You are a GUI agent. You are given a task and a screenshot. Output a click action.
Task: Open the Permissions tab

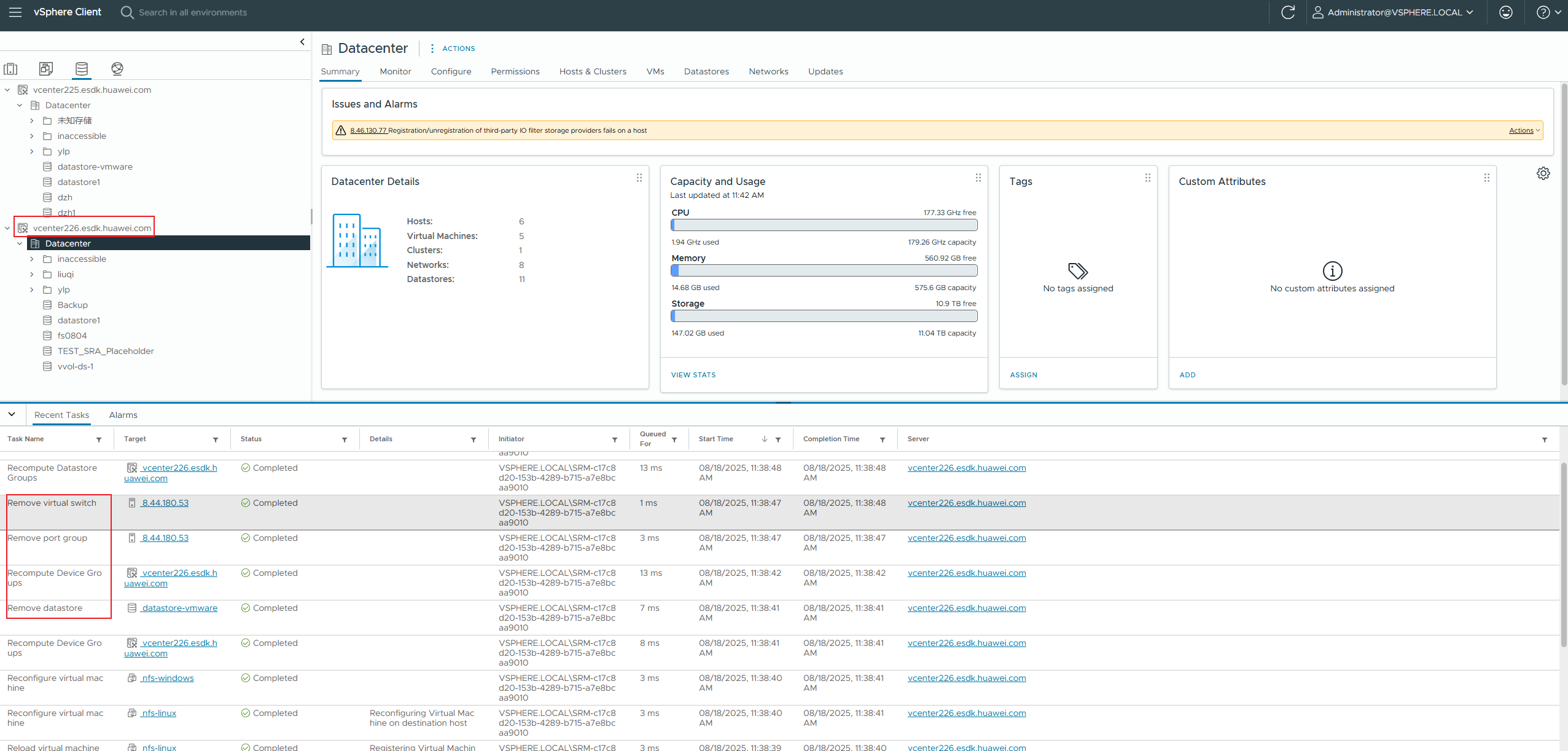[515, 71]
